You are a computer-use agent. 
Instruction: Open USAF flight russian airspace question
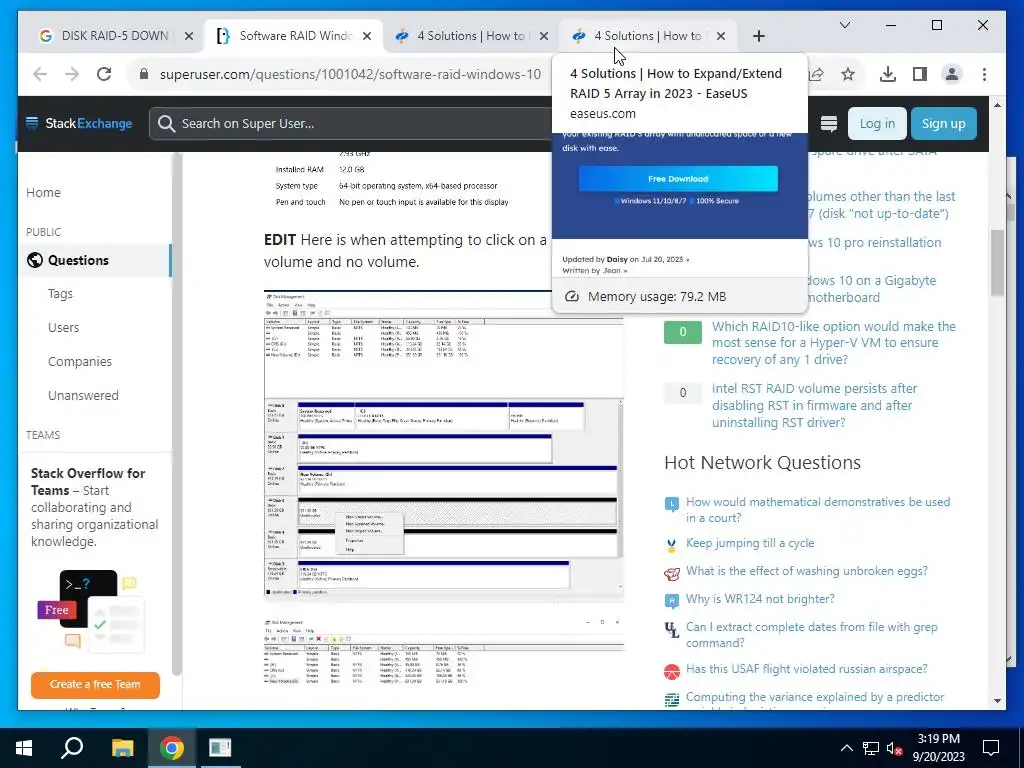click(807, 669)
